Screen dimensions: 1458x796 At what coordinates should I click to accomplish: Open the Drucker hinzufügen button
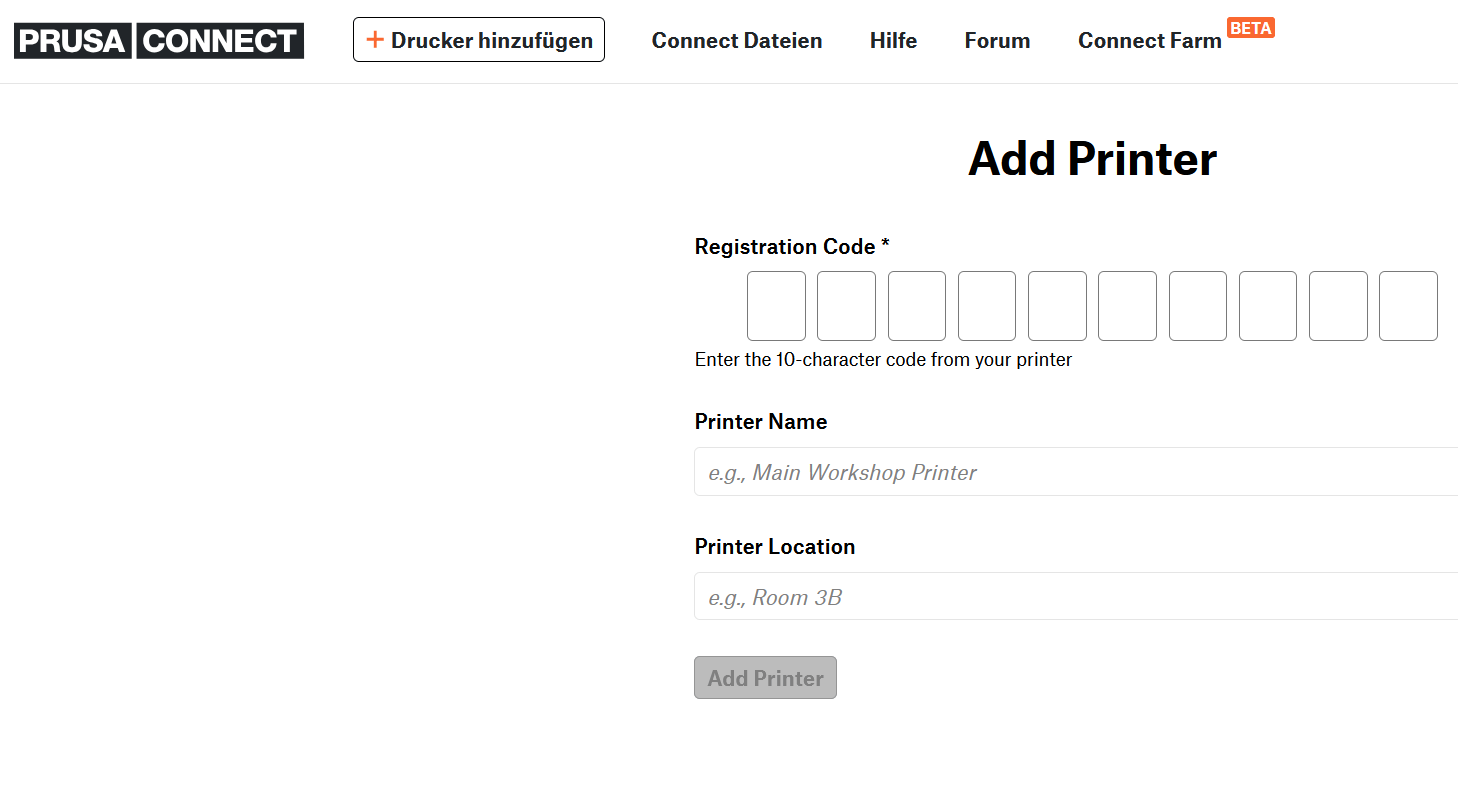(479, 40)
